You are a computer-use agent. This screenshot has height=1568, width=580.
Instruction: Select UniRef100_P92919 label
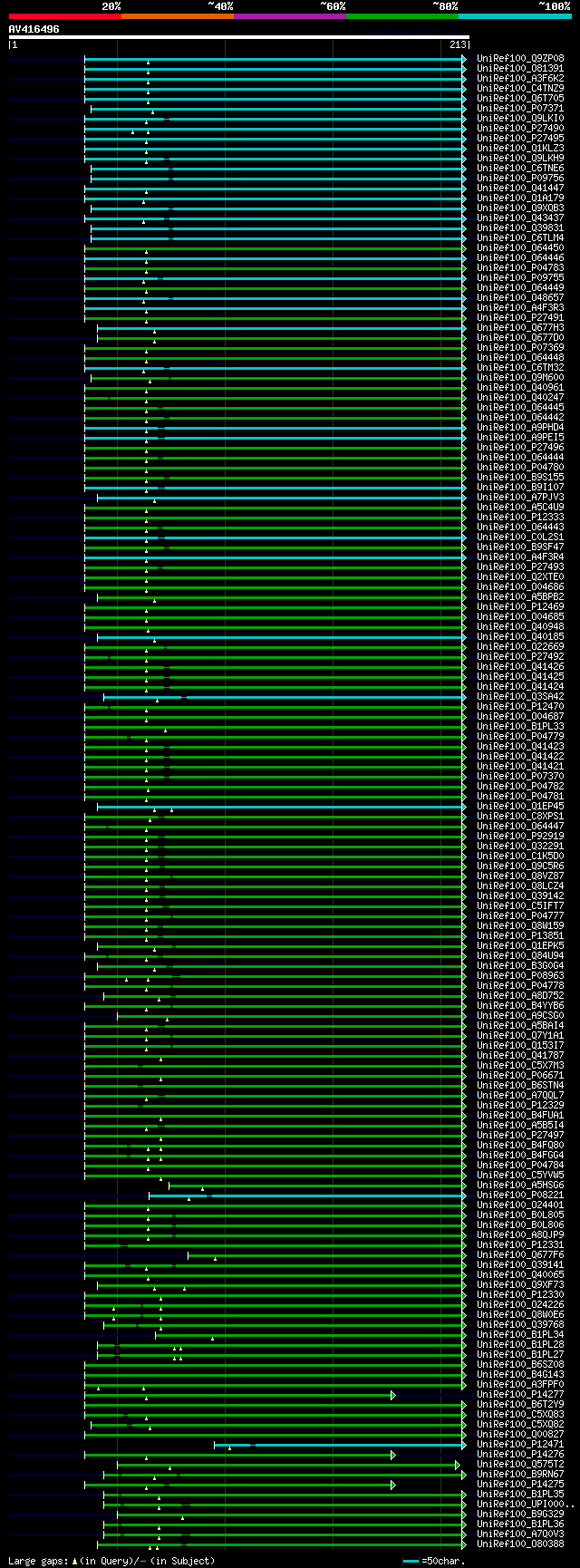pyautogui.click(x=520, y=837)
